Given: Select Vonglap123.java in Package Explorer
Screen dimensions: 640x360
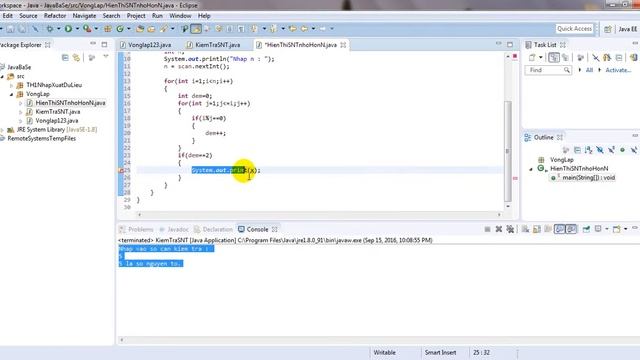Looking at the screenshot, I should pos(56,121).
